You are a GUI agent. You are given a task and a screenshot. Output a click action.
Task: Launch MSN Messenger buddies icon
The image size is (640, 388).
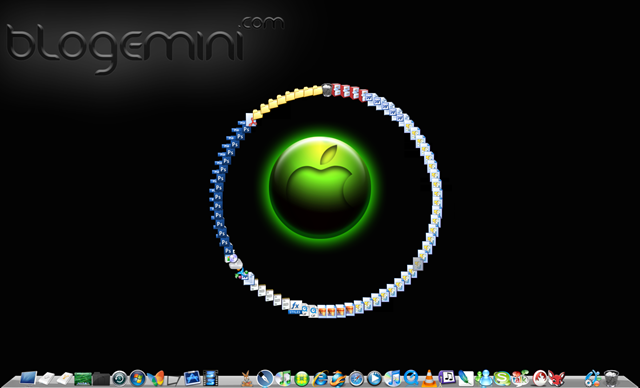[484, 378]
